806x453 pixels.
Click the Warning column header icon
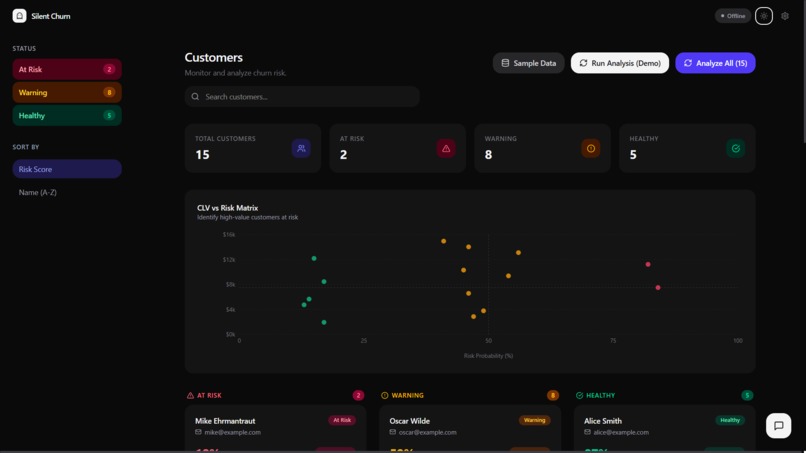[x=384, y=395]
